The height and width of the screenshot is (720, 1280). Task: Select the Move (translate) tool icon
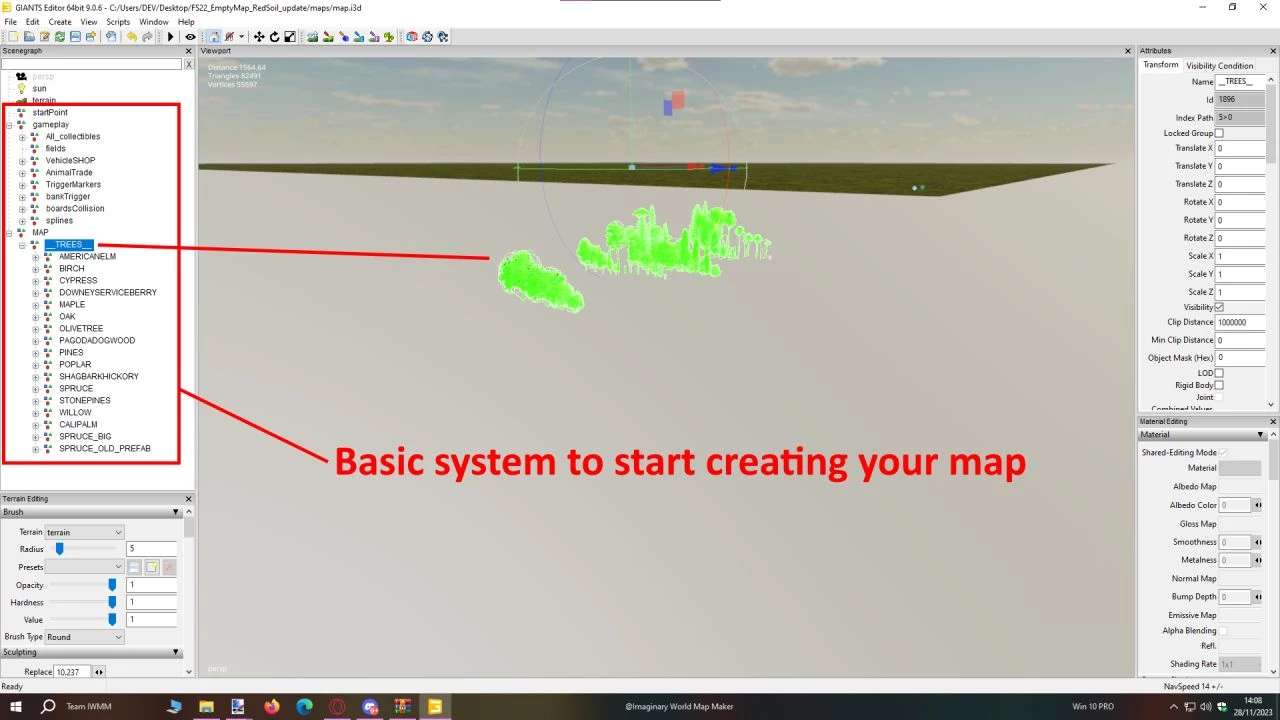259,37
